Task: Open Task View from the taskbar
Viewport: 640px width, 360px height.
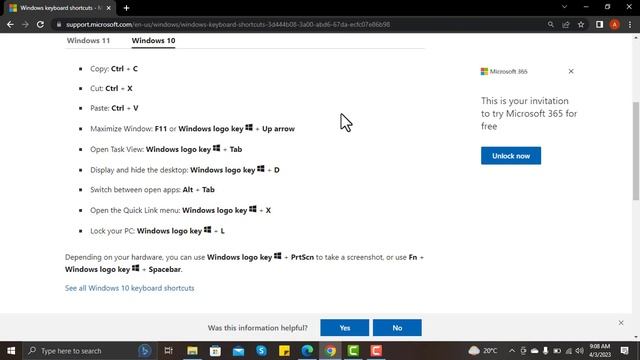Action: (x=169, y=351)
